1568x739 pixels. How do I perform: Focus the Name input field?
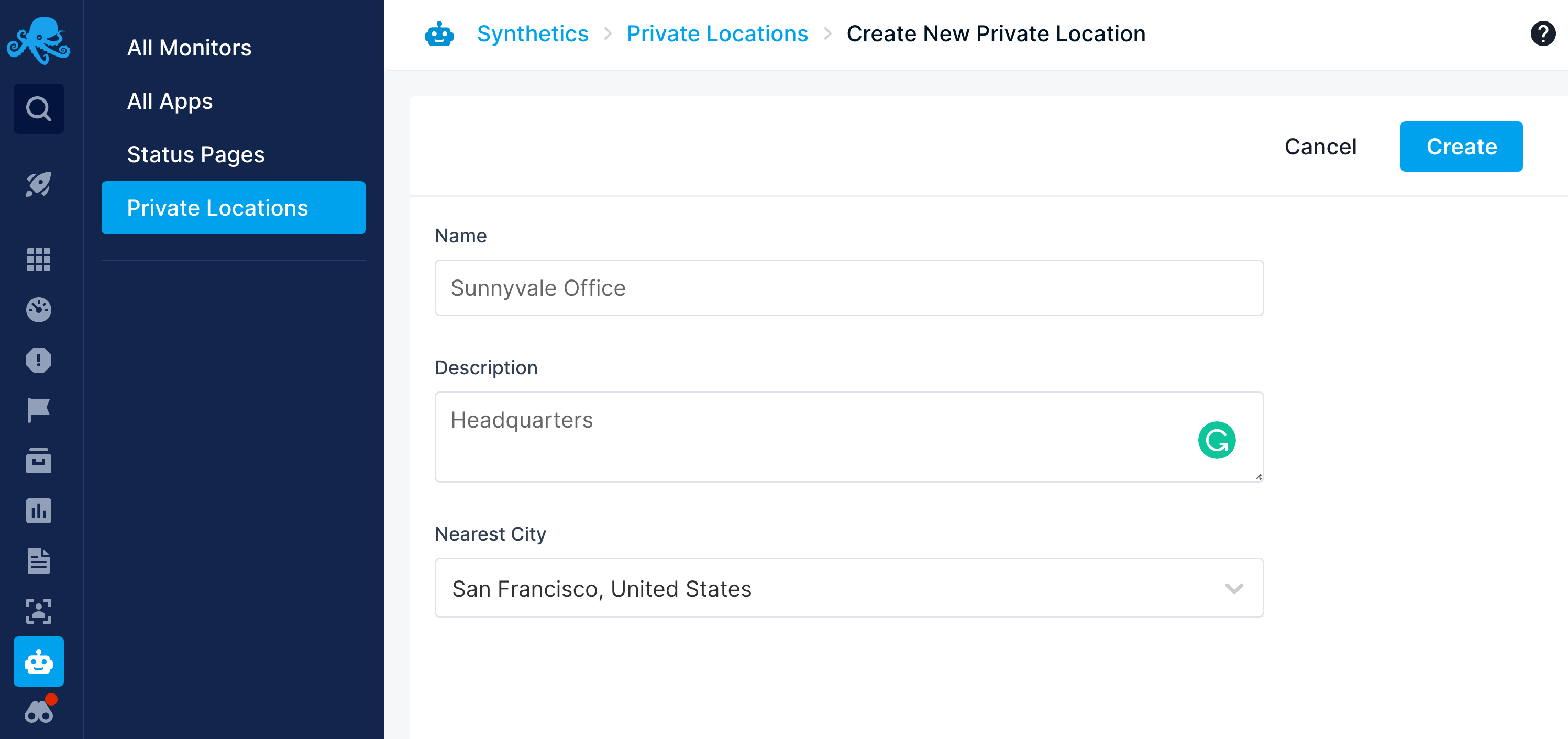[x=848, y=288]
